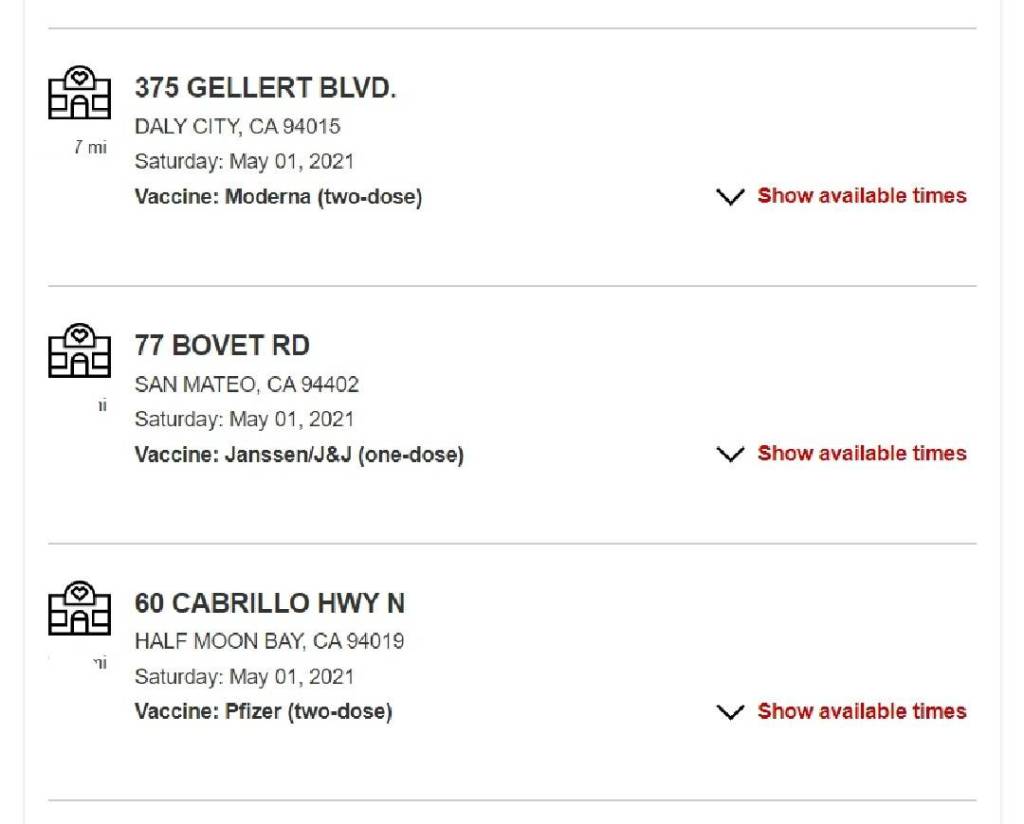
Task: Click the Vaccine: Moderna (two-dose) label
Action: 278,197
